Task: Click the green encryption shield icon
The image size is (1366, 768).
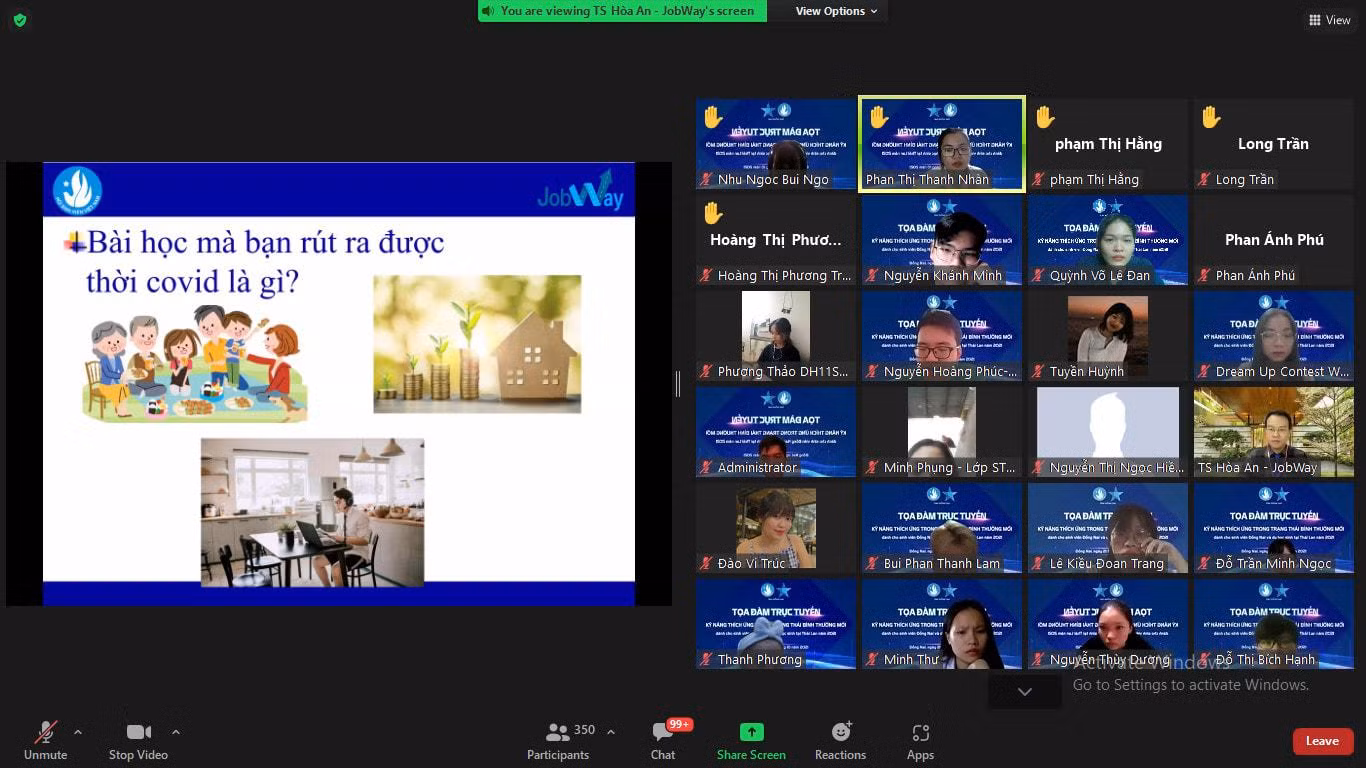Action: (20, 20)
